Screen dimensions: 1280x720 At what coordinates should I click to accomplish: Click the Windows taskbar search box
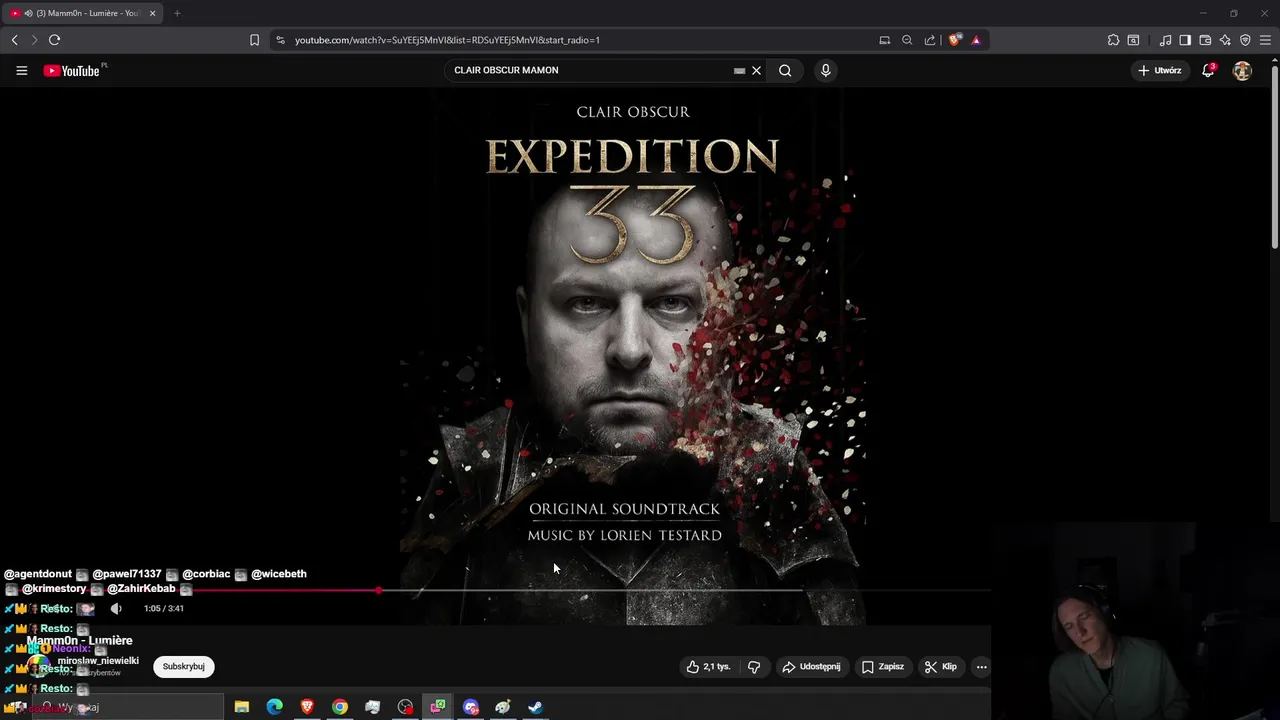(128, 707)
